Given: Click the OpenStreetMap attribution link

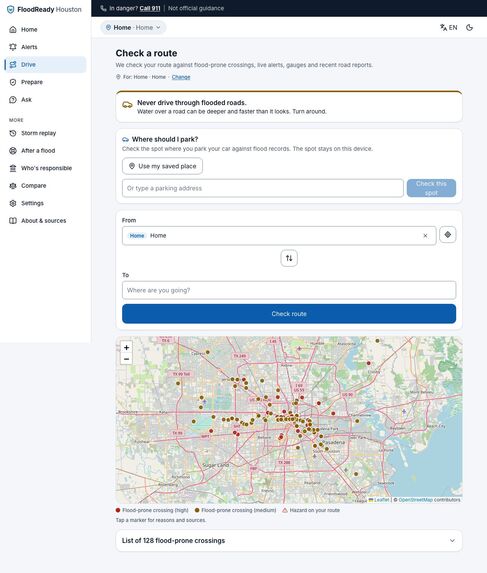Looking at the screenshot, I should [x=415, y=500].
